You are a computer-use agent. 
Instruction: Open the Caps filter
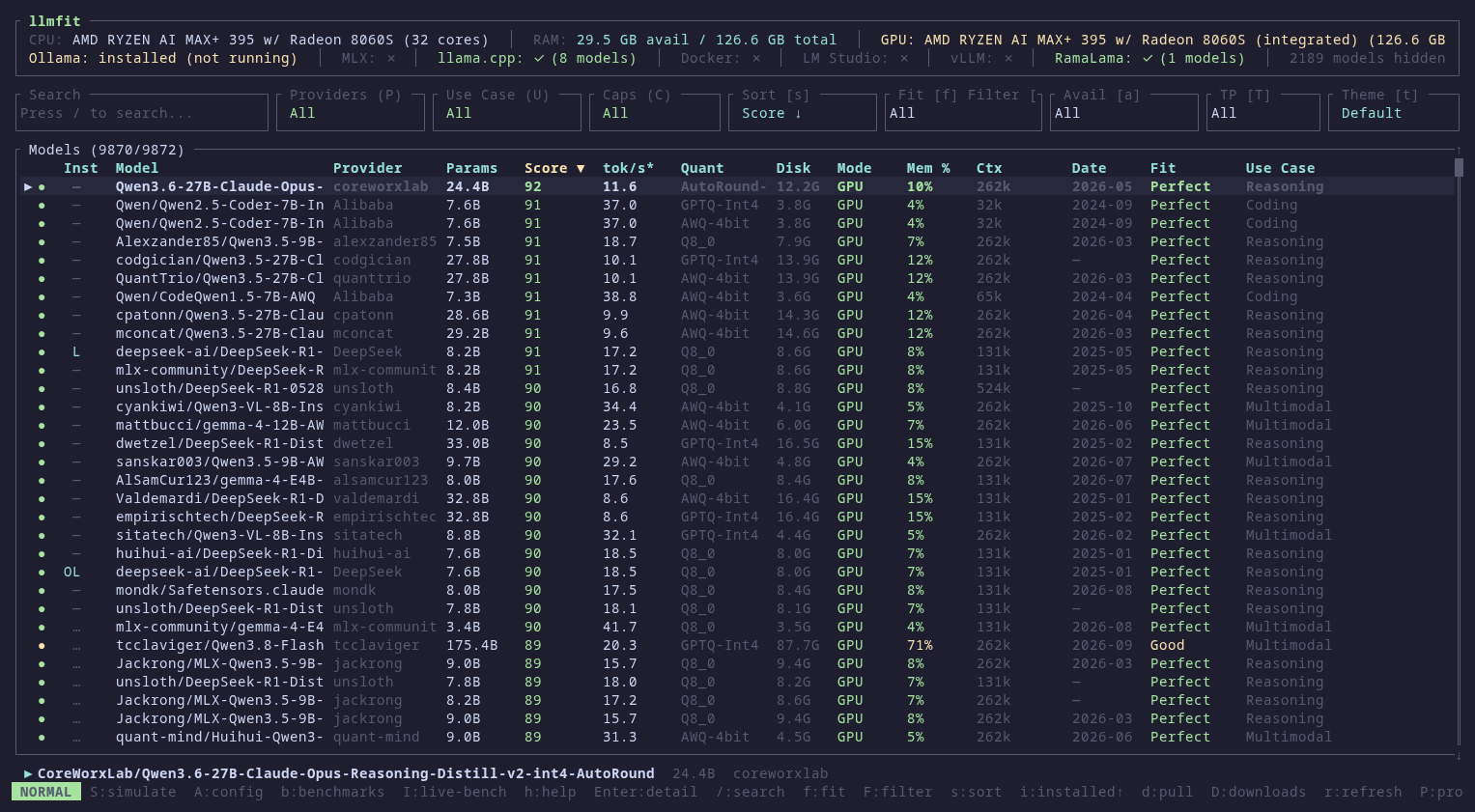[655, 112]
